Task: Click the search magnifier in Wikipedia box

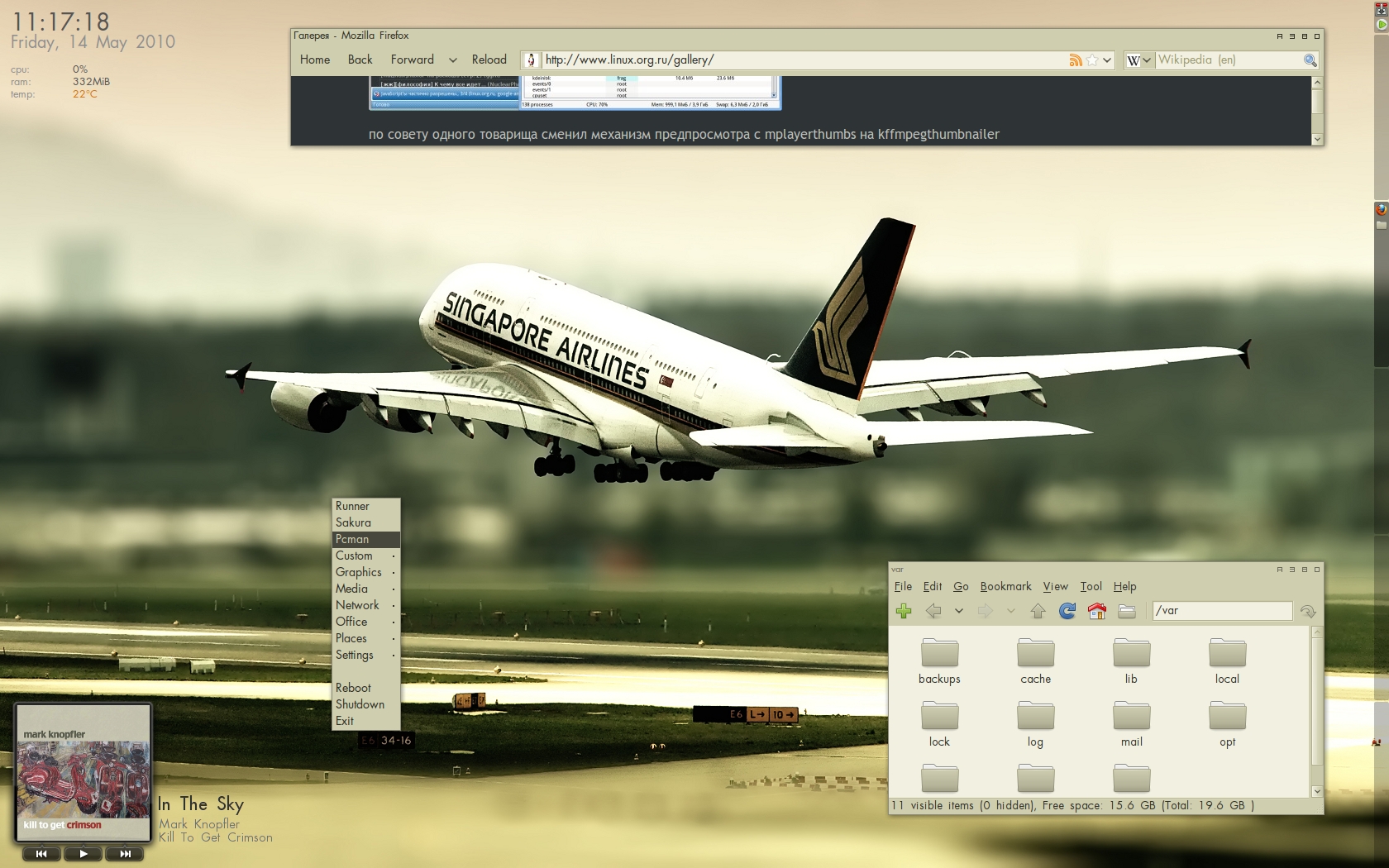Action: [x=1310, y=60]
